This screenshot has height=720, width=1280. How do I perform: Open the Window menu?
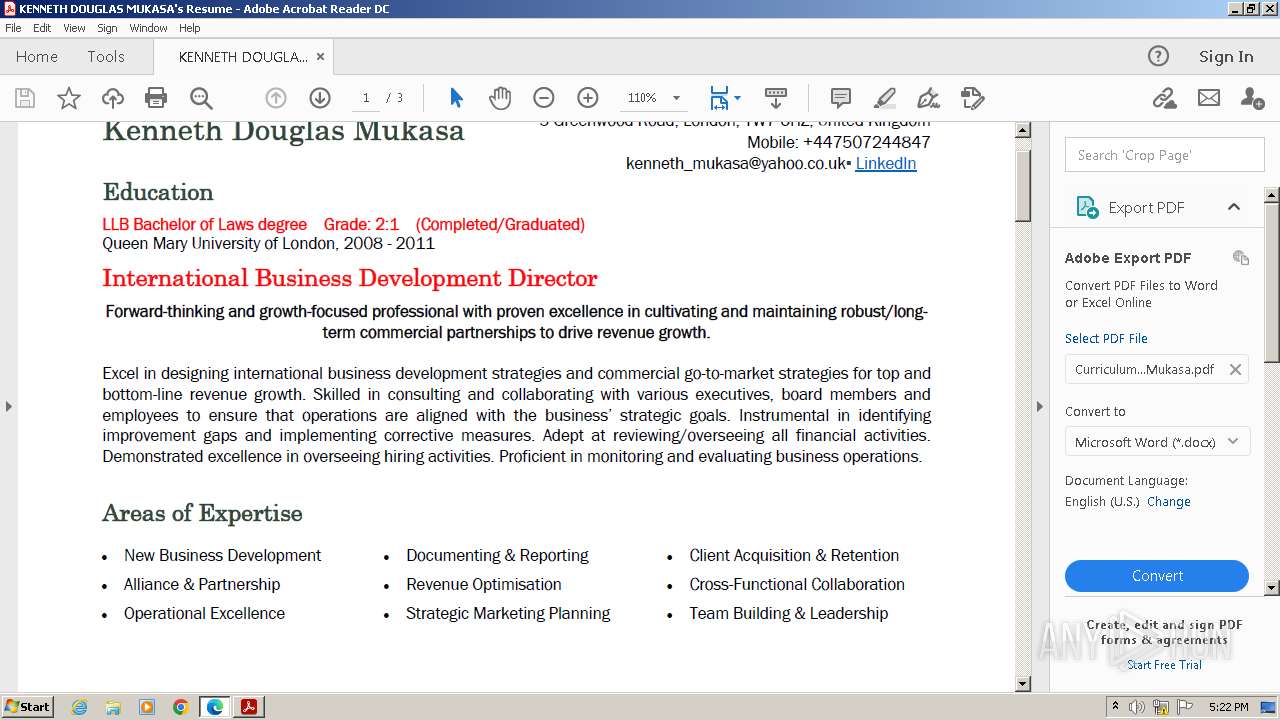(148, 28)
